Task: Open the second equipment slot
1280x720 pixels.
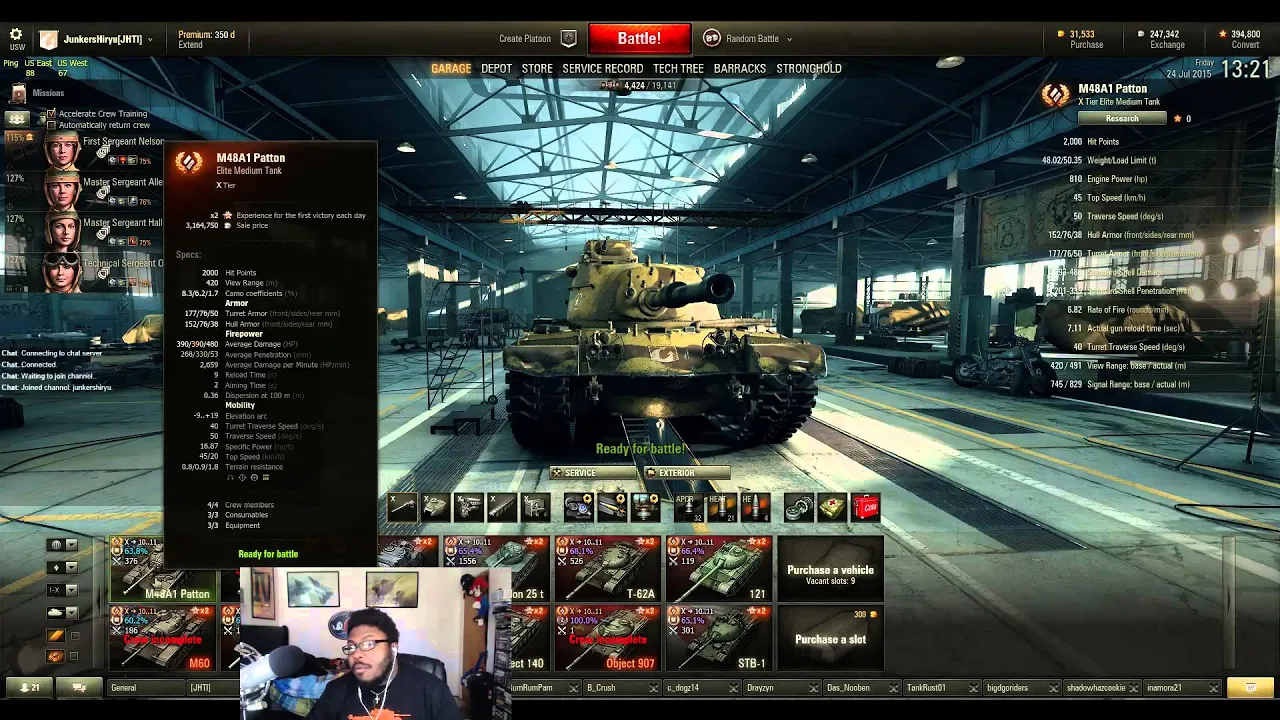Action: (x=612, y=507)
